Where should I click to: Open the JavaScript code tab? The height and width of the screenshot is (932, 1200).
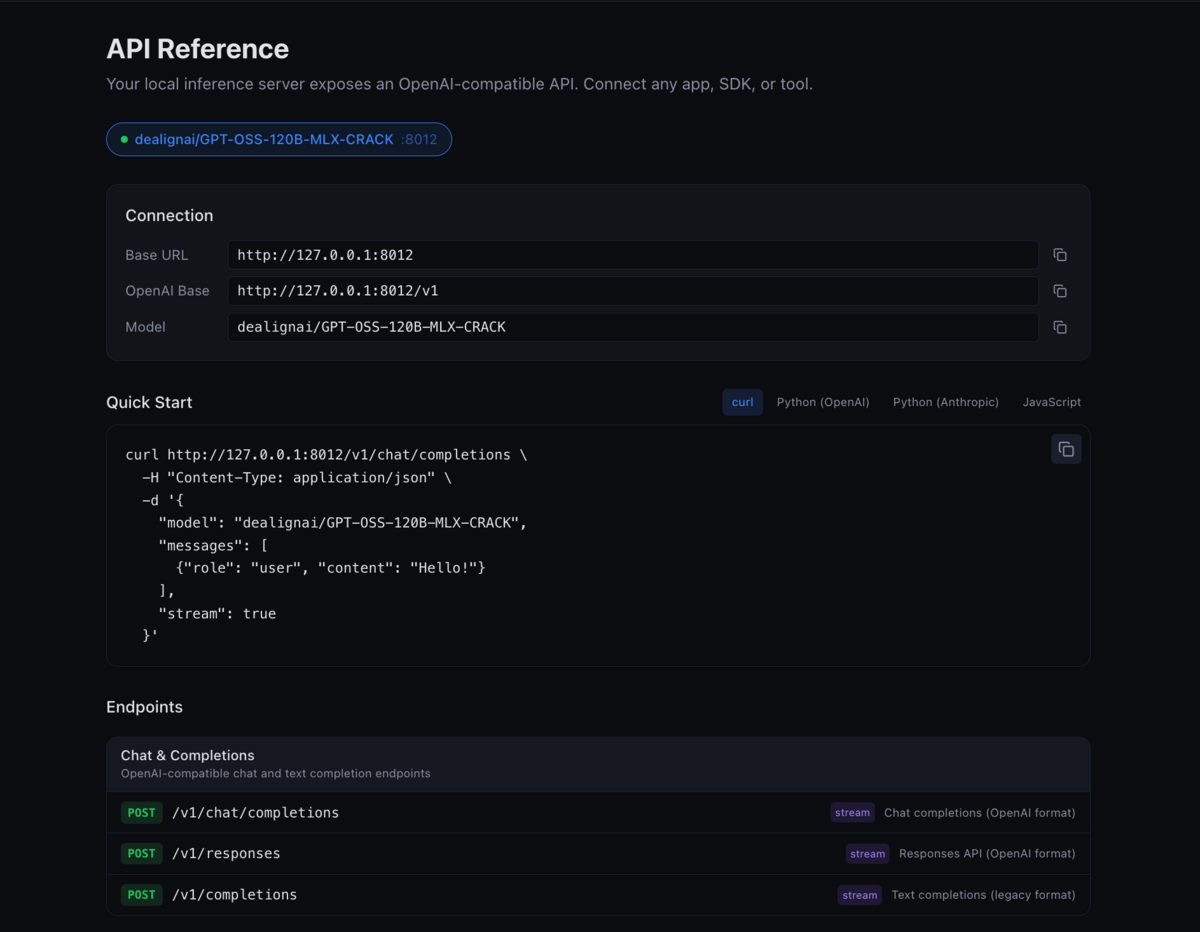click(x=1051, y=402)
